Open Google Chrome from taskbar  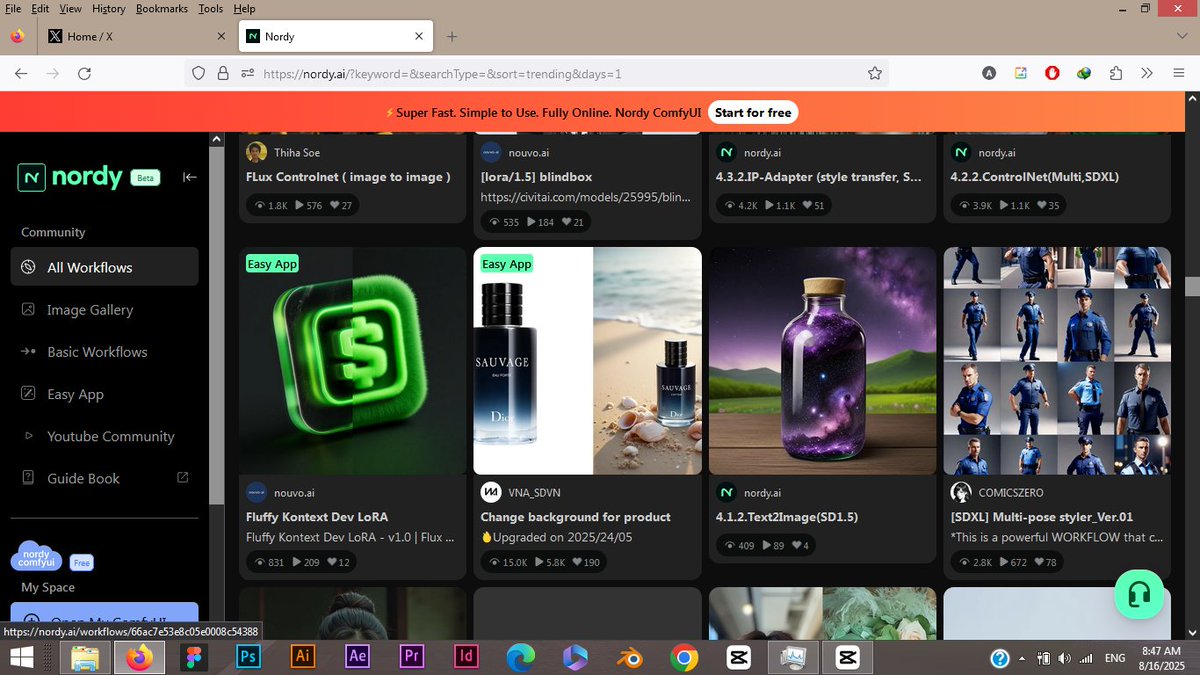point(684,657)
